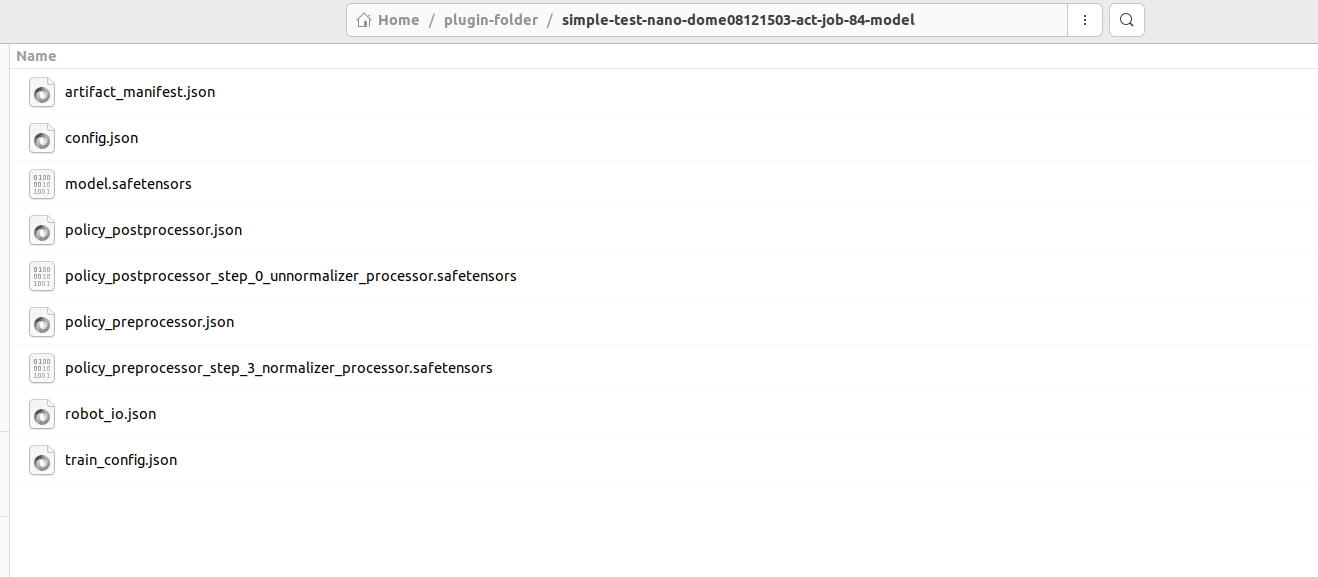Click the current folder breadcrumb simple-test-nano-dome08121503-act-job-84-model

click(738, 20)
